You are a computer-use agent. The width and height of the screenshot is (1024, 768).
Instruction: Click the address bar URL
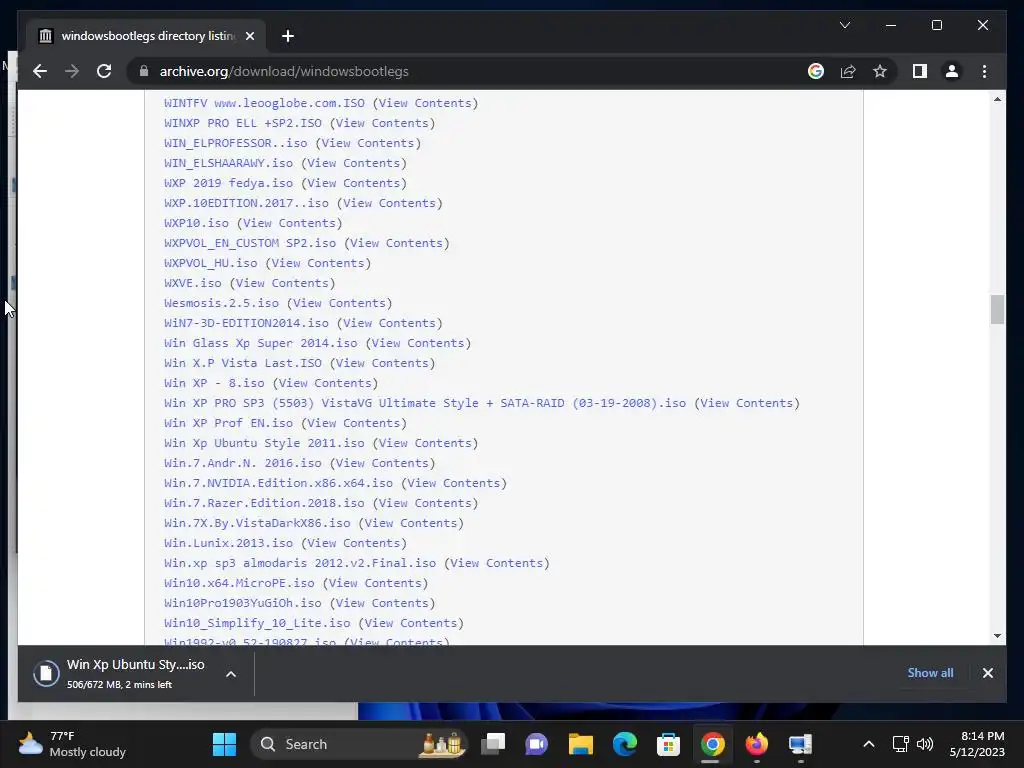coord(283,71)
